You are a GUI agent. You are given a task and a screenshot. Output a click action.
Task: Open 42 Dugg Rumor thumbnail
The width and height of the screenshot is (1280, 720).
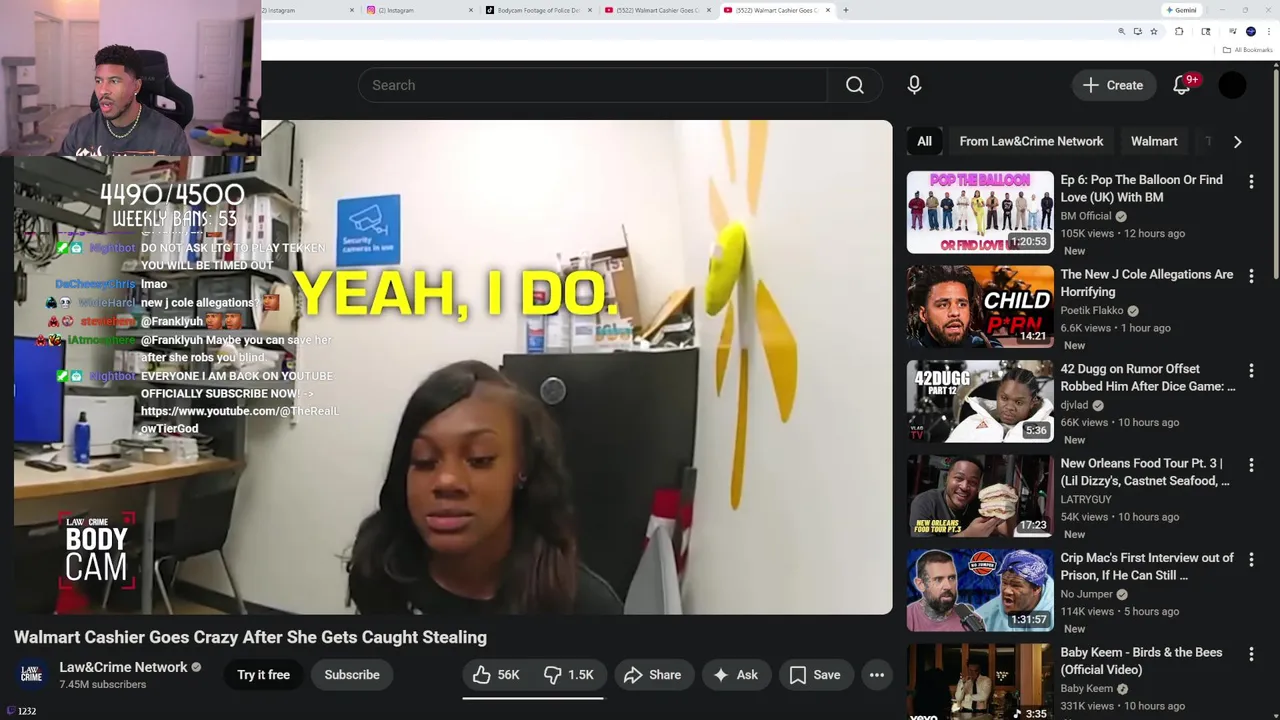980,401
